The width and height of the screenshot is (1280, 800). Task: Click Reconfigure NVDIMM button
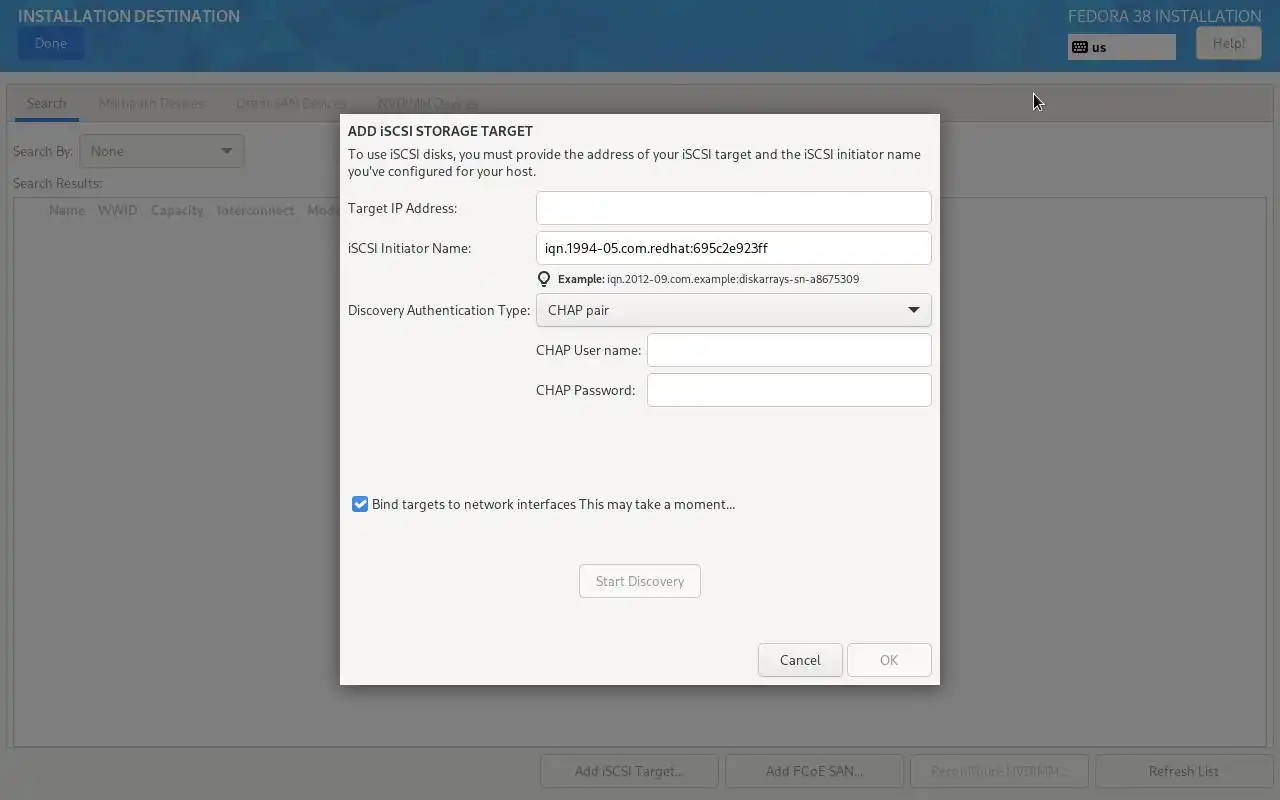point(999,771)
